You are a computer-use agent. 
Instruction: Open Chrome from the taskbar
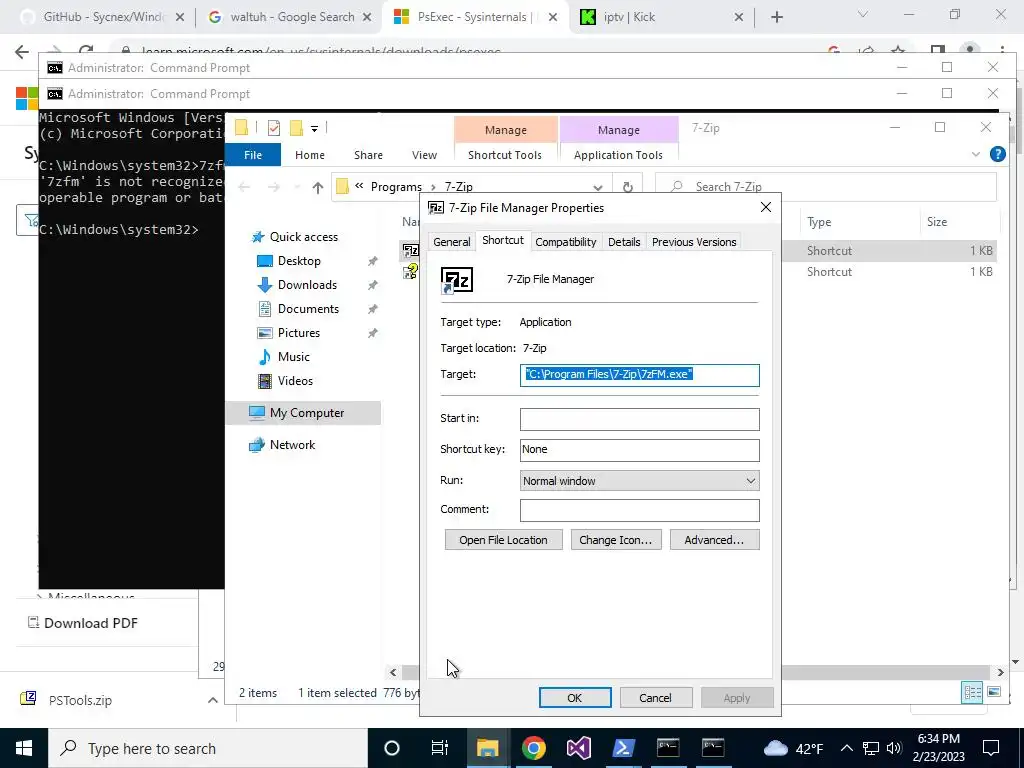pos(534,748)
